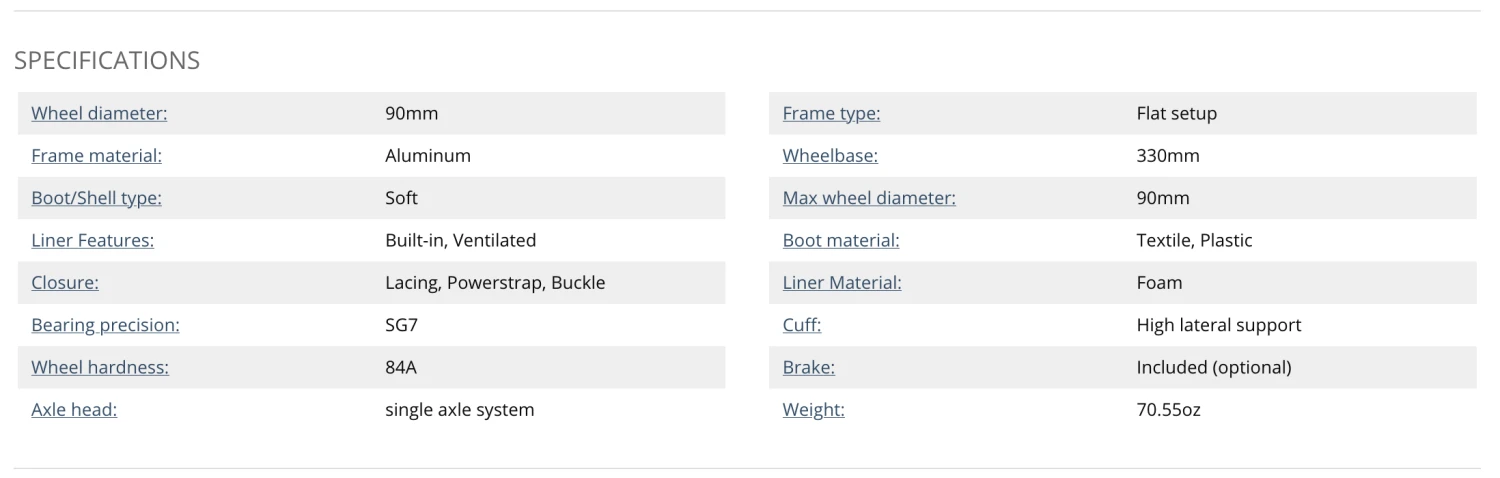Open the Boot material link
1500x478 pixels.
click(x=841, y=240)
